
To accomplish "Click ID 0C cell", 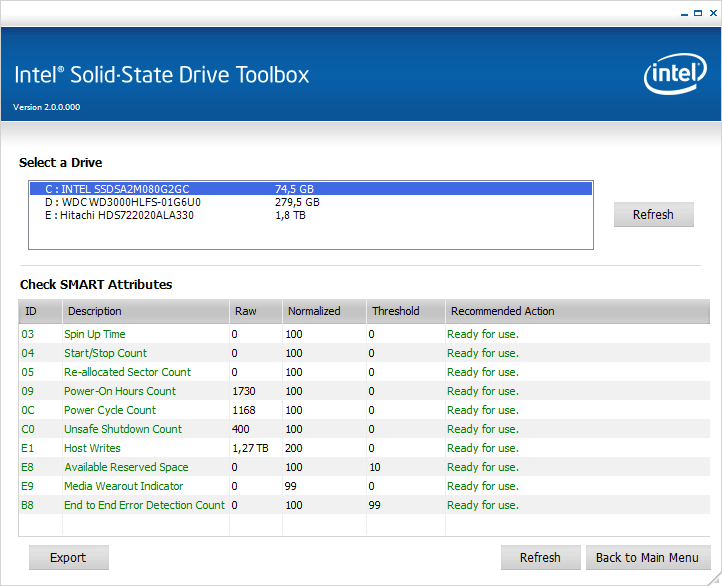I will tap(28, 410).
